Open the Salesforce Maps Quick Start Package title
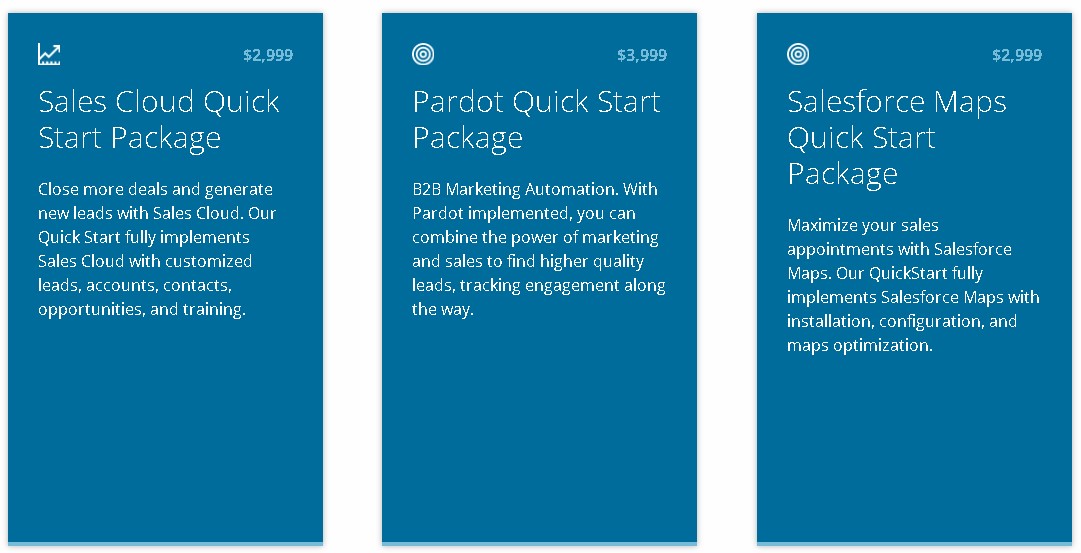 click(897, 137)
